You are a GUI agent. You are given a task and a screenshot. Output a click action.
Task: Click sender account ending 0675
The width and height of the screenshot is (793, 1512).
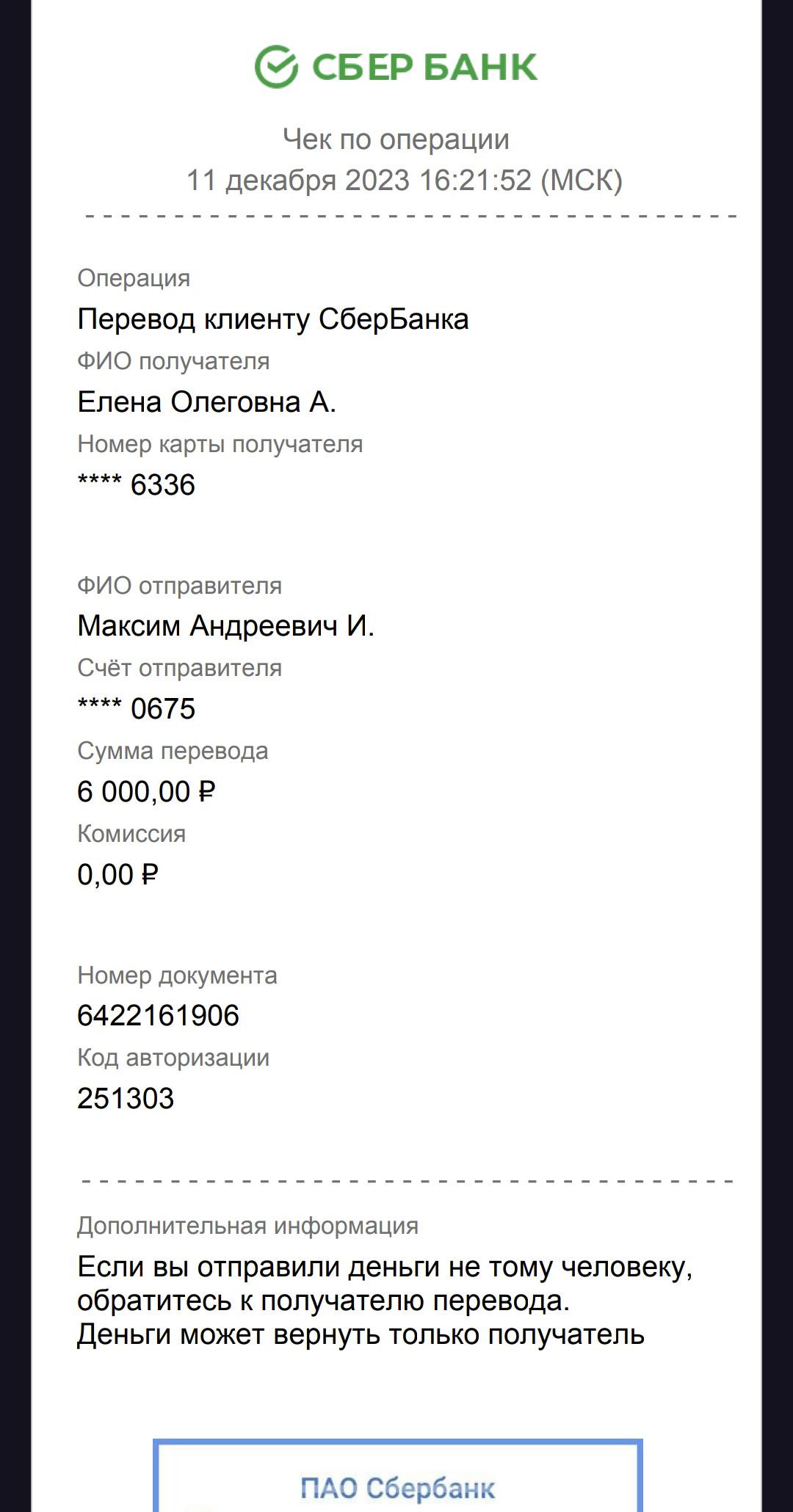tap(137, 709)
